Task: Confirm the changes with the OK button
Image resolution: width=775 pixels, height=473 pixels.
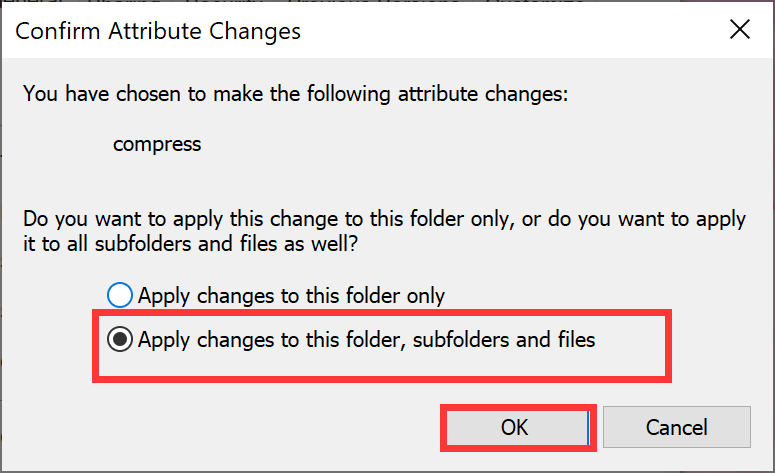Action: (x=514, y=427)
